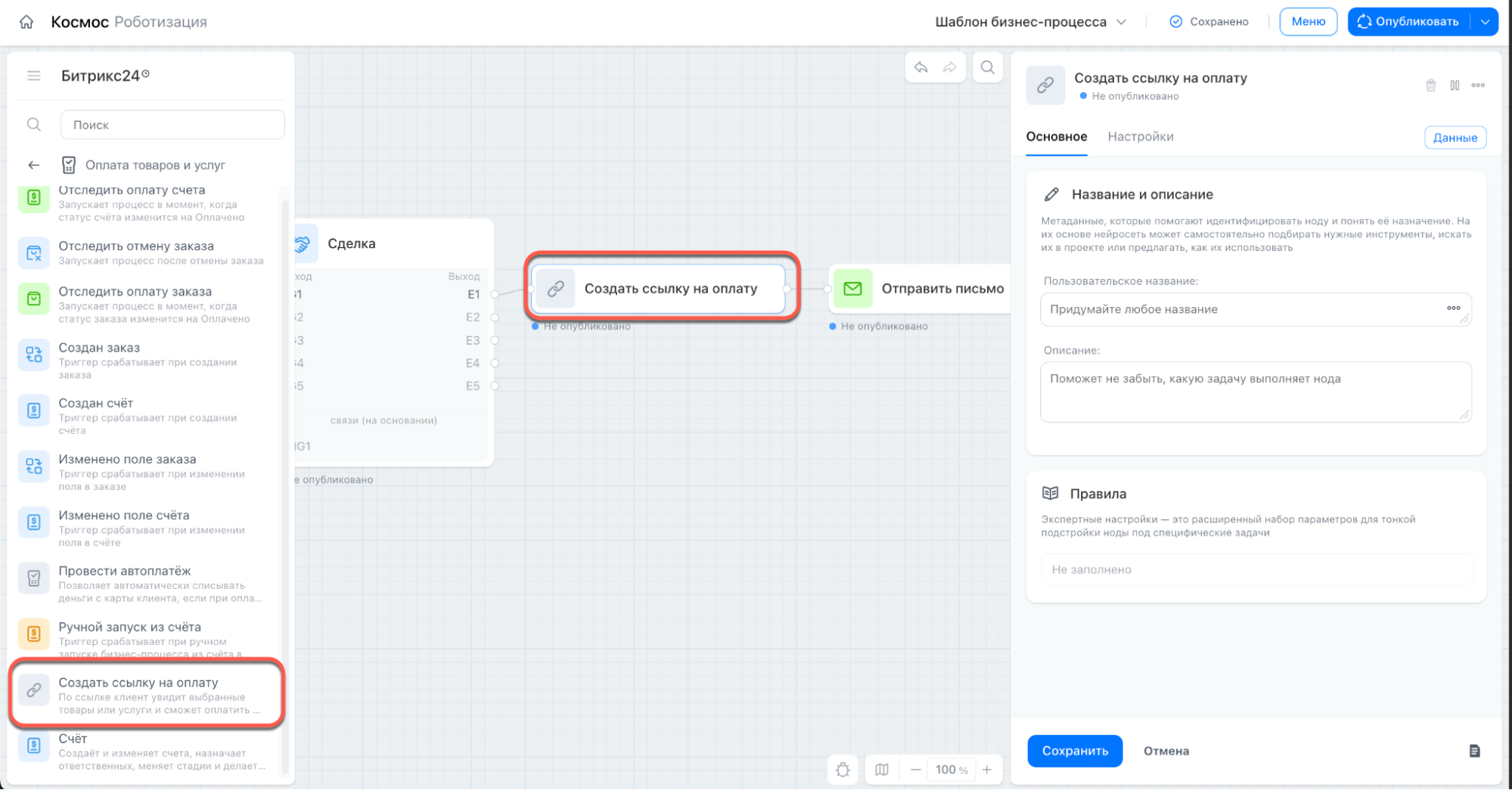Select the Основное tab
The height and width of the screenshot is (790, 1512).
(x=1057, y=137)
